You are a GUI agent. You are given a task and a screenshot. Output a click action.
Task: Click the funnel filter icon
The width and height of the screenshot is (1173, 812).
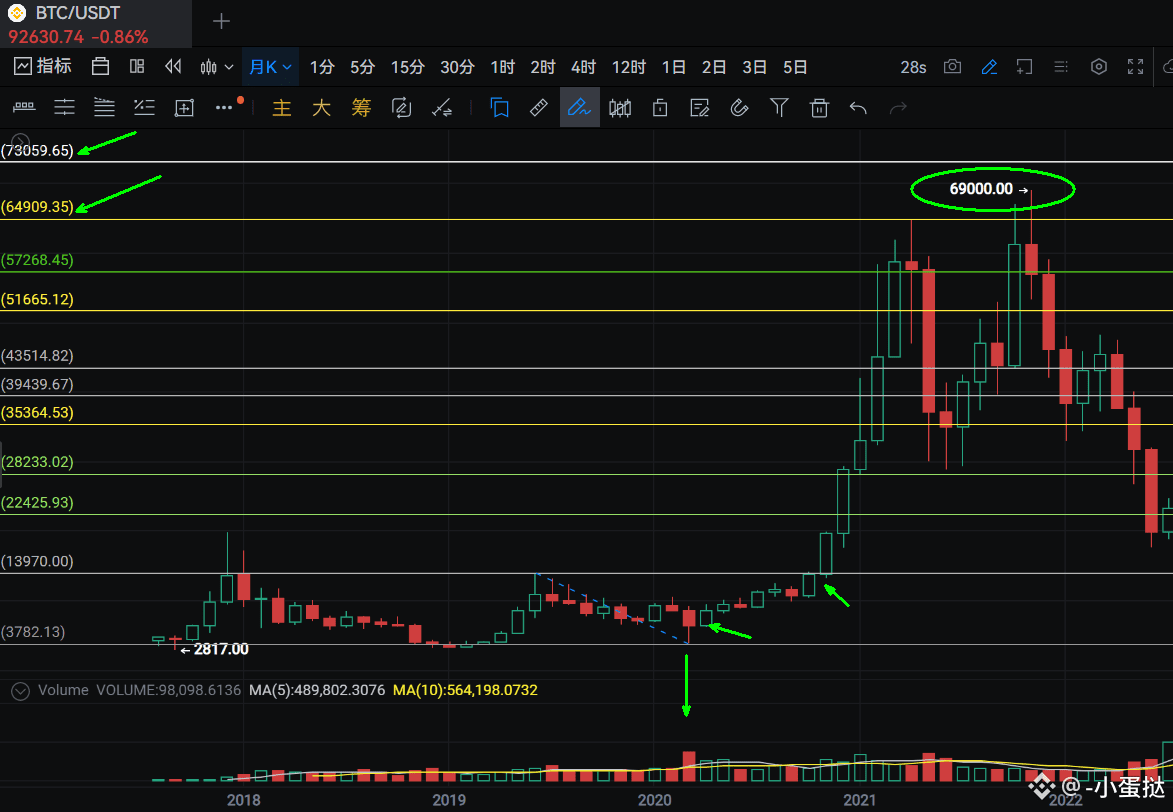tap(780, 108)
